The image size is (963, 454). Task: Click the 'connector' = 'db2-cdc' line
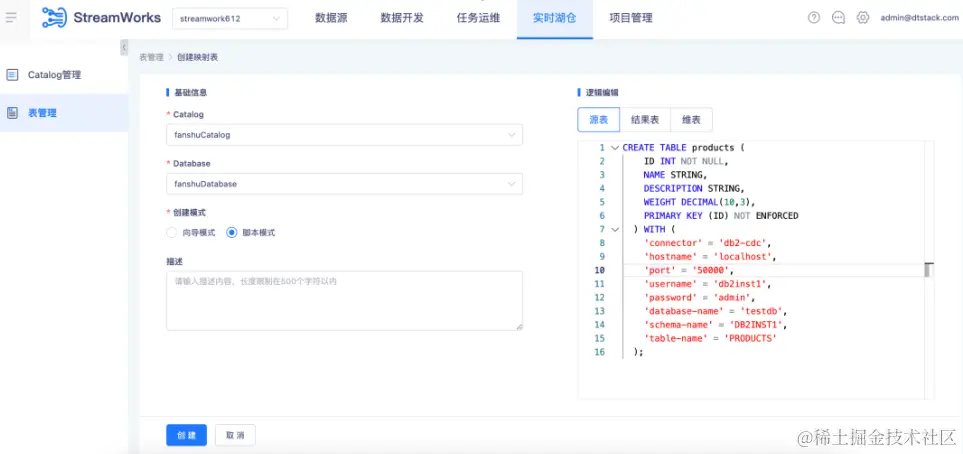(x=707, y=243)
